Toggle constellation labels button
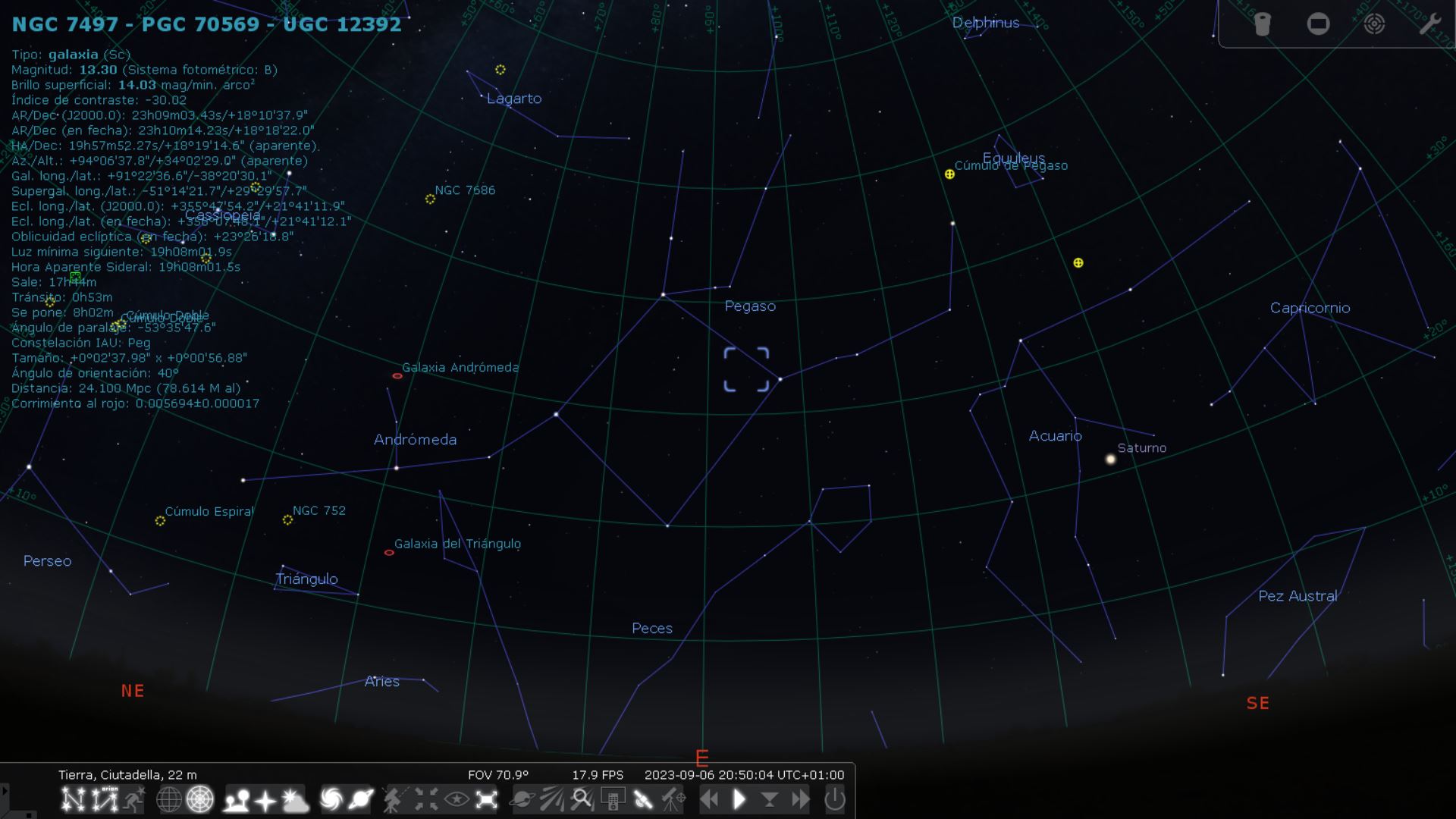 pos(105,799)
